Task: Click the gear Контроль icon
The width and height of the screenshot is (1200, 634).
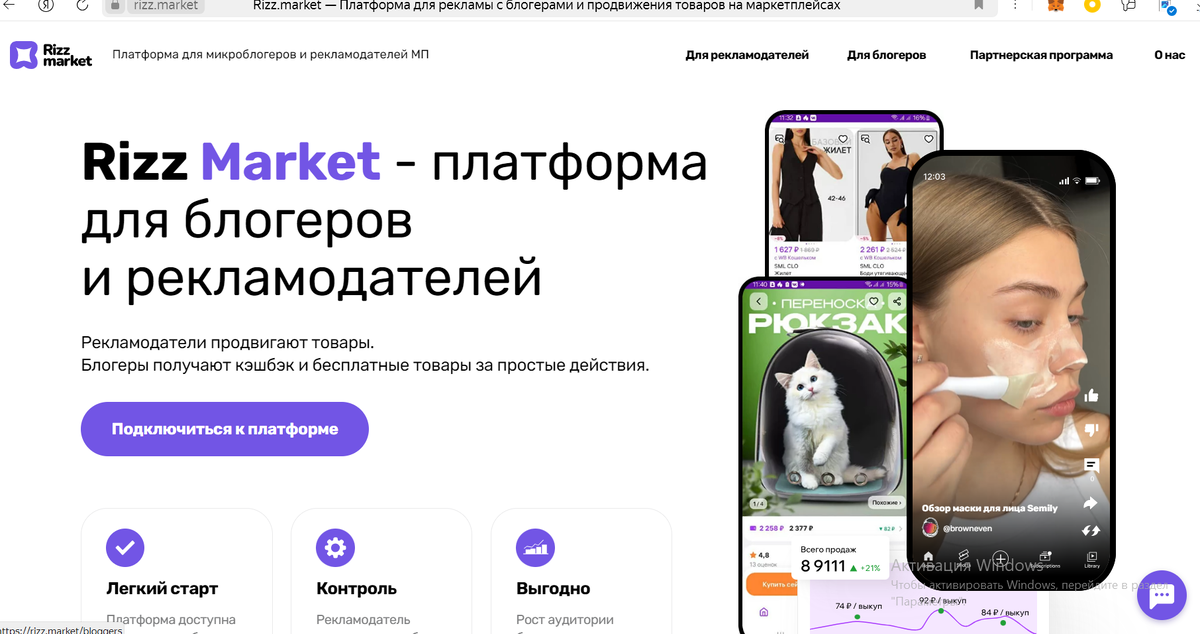Action: coord(335,547)
